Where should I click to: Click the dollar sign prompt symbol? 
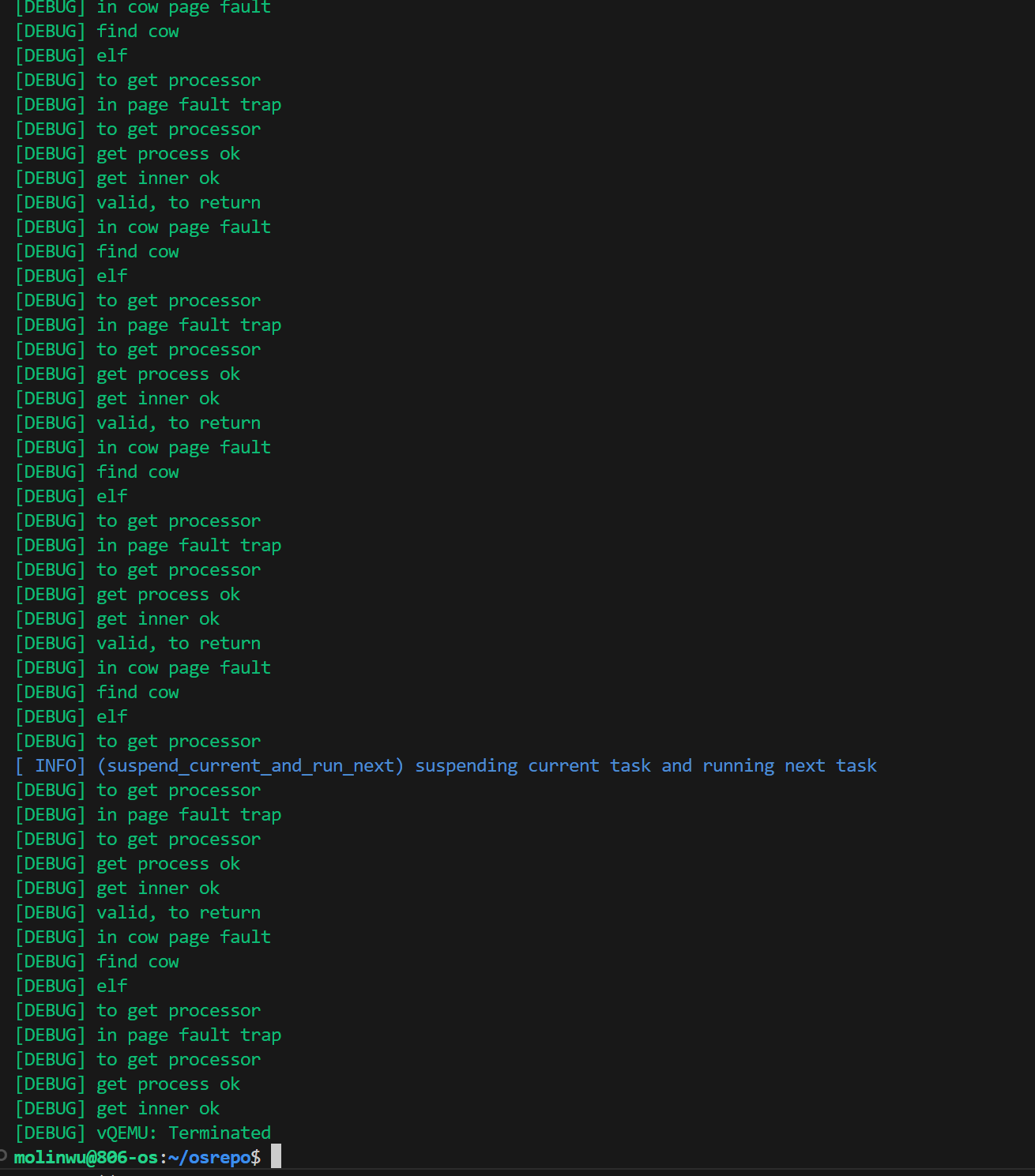[x=256, y=1157]
